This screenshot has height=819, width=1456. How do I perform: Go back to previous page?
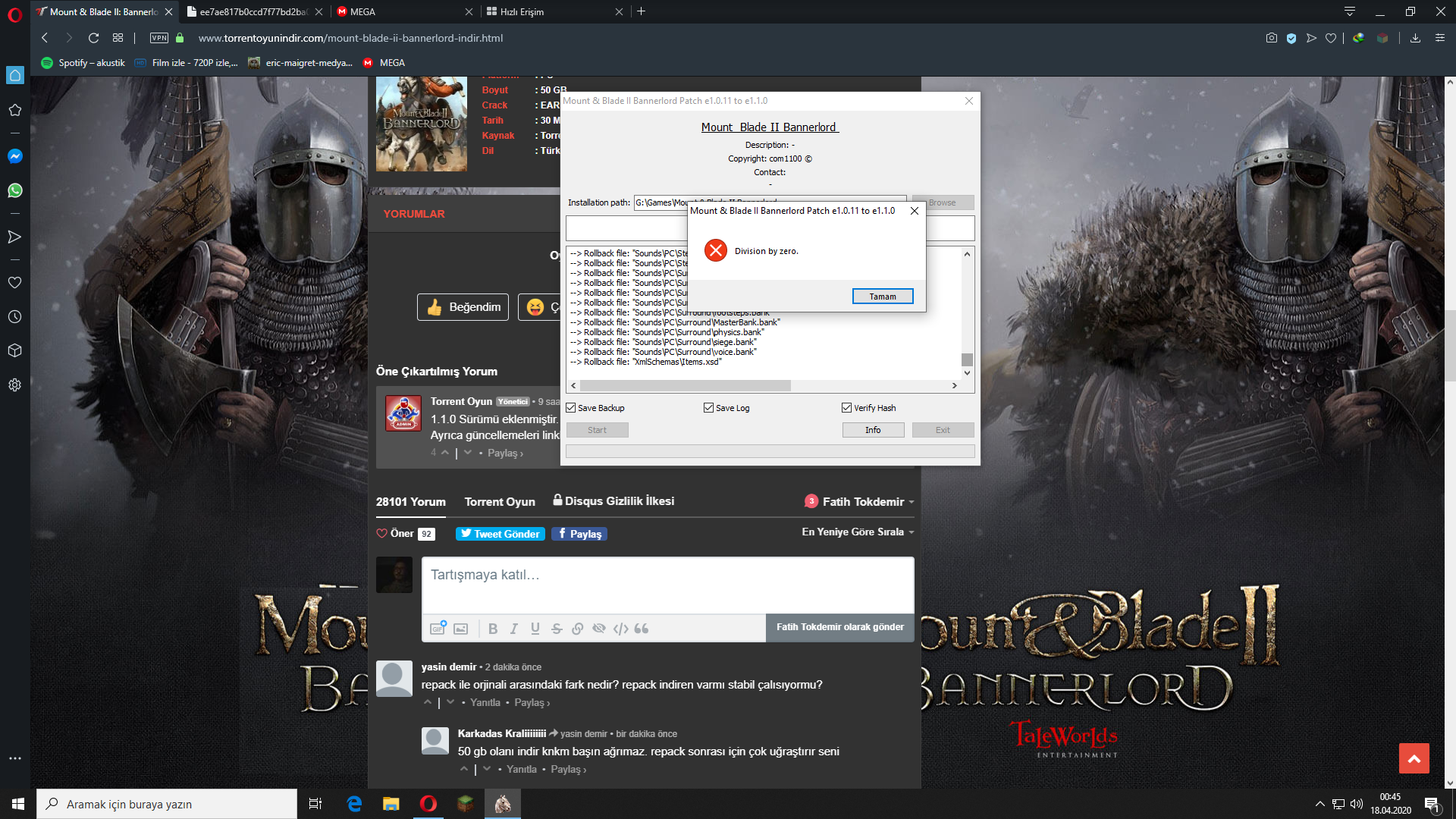(45, 38)
